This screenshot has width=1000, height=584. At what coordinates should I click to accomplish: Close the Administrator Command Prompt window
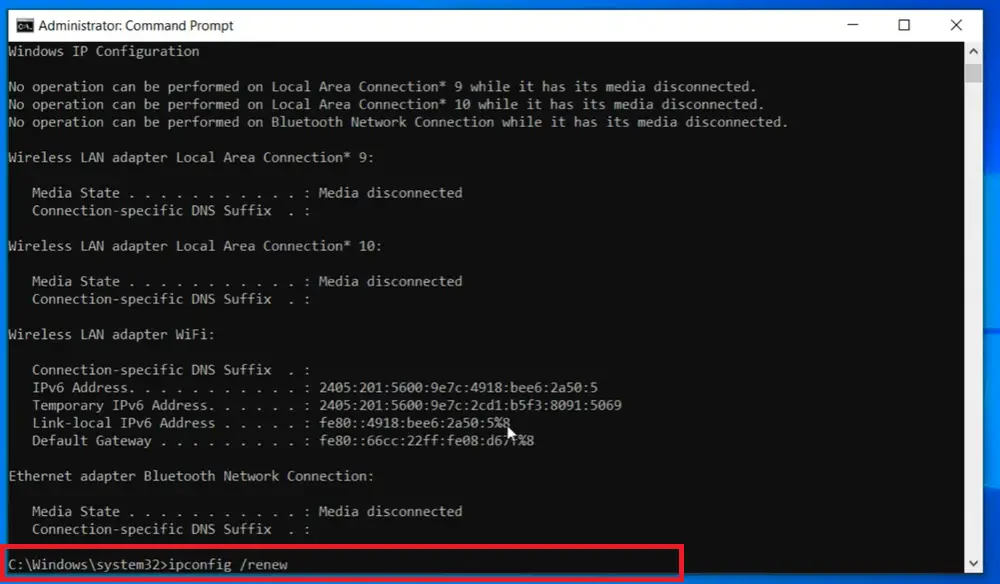point(956,25)
